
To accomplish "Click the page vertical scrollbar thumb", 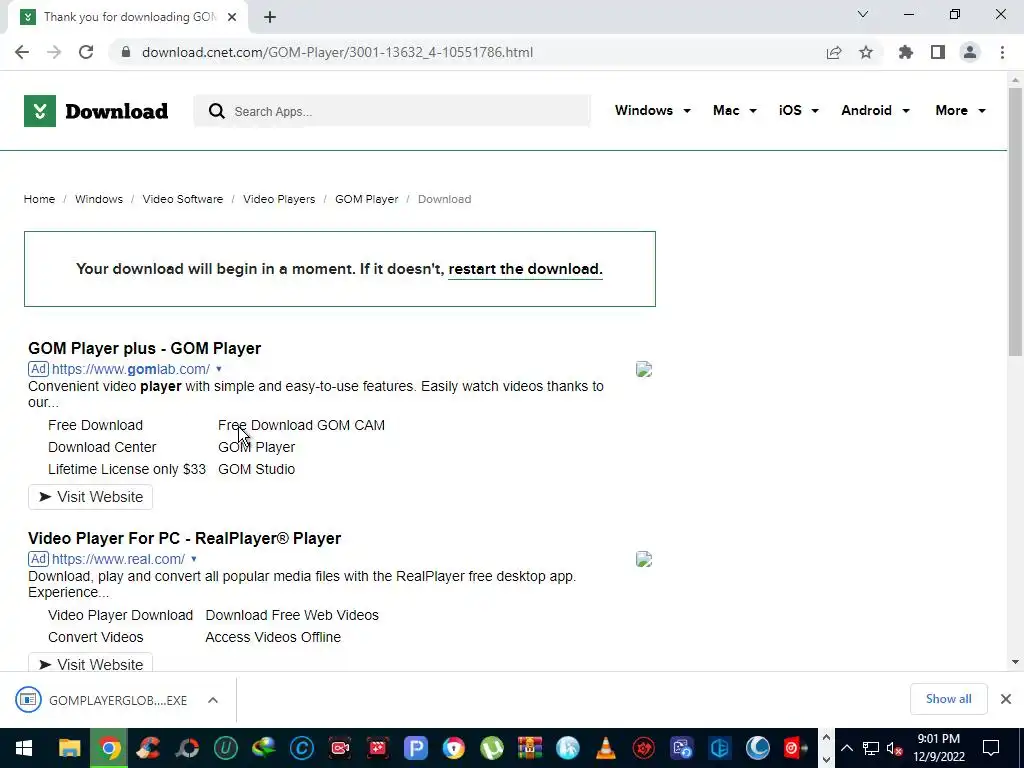I will [x=1015, y=222].
